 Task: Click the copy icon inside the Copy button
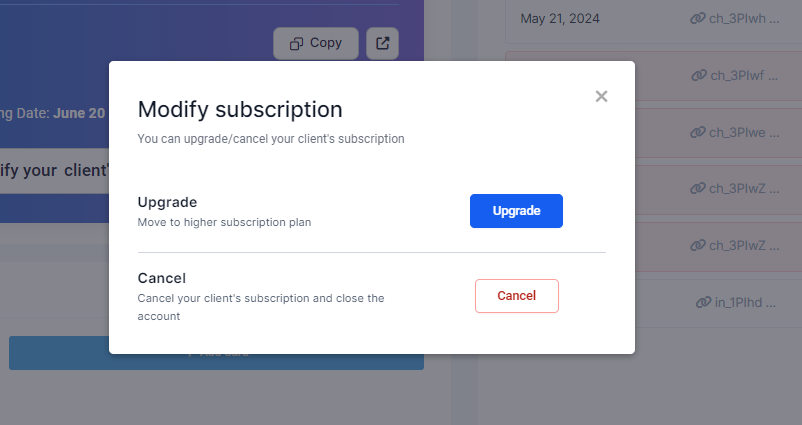(x=296, y=43)
